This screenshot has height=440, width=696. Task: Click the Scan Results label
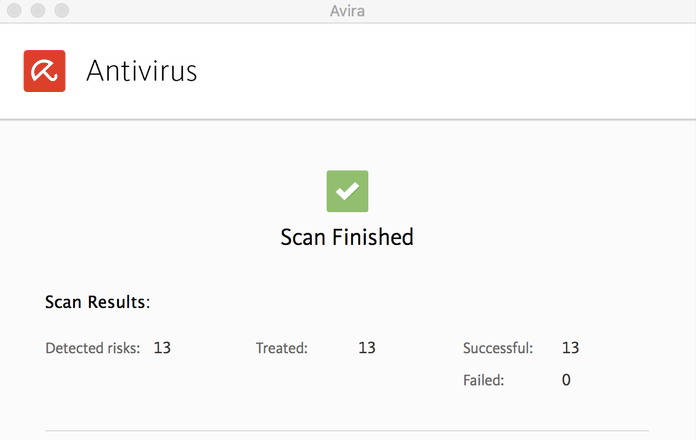(x=98, y=302)
